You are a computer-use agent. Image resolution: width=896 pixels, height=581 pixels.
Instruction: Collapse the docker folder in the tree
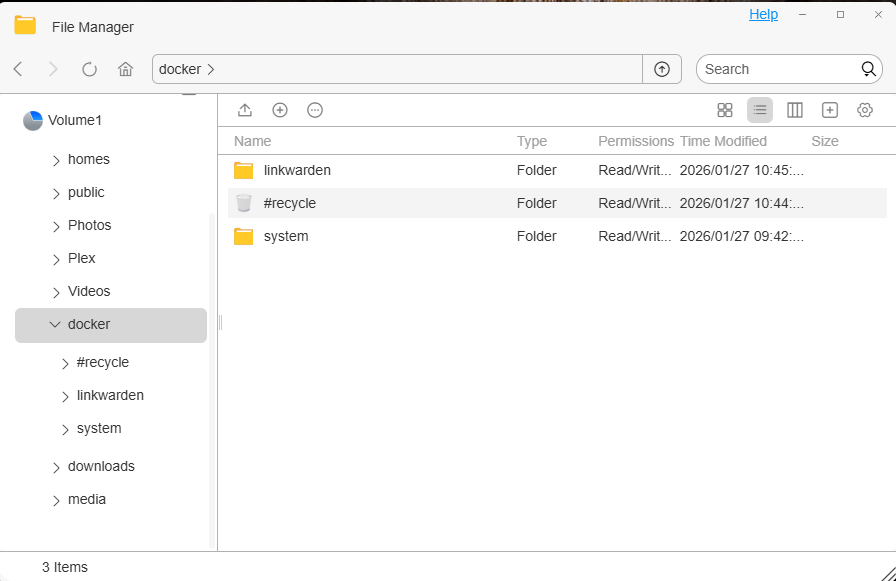click(55, 324)
